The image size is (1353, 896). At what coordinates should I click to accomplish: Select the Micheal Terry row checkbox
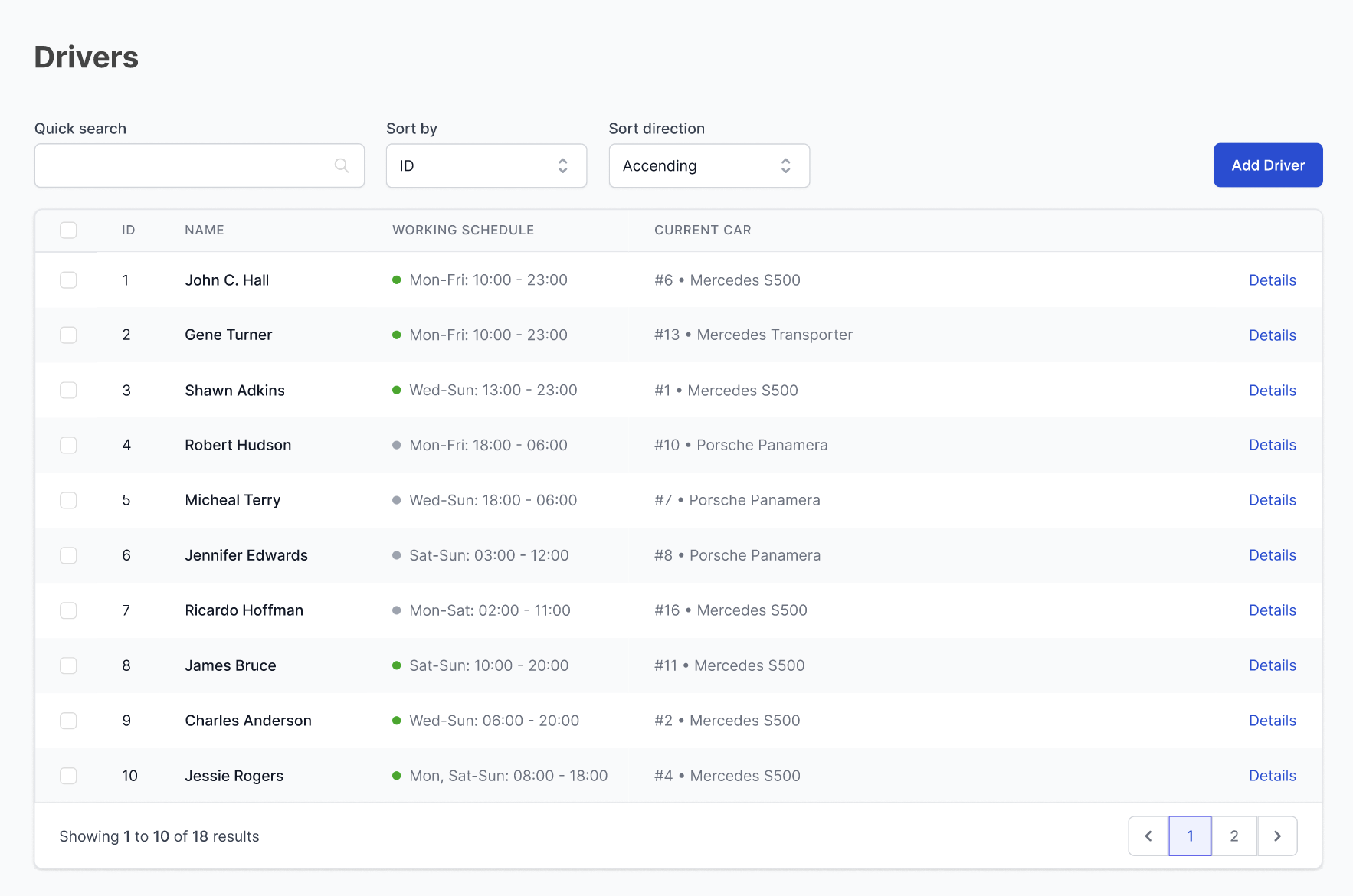[x=68, y=500]
